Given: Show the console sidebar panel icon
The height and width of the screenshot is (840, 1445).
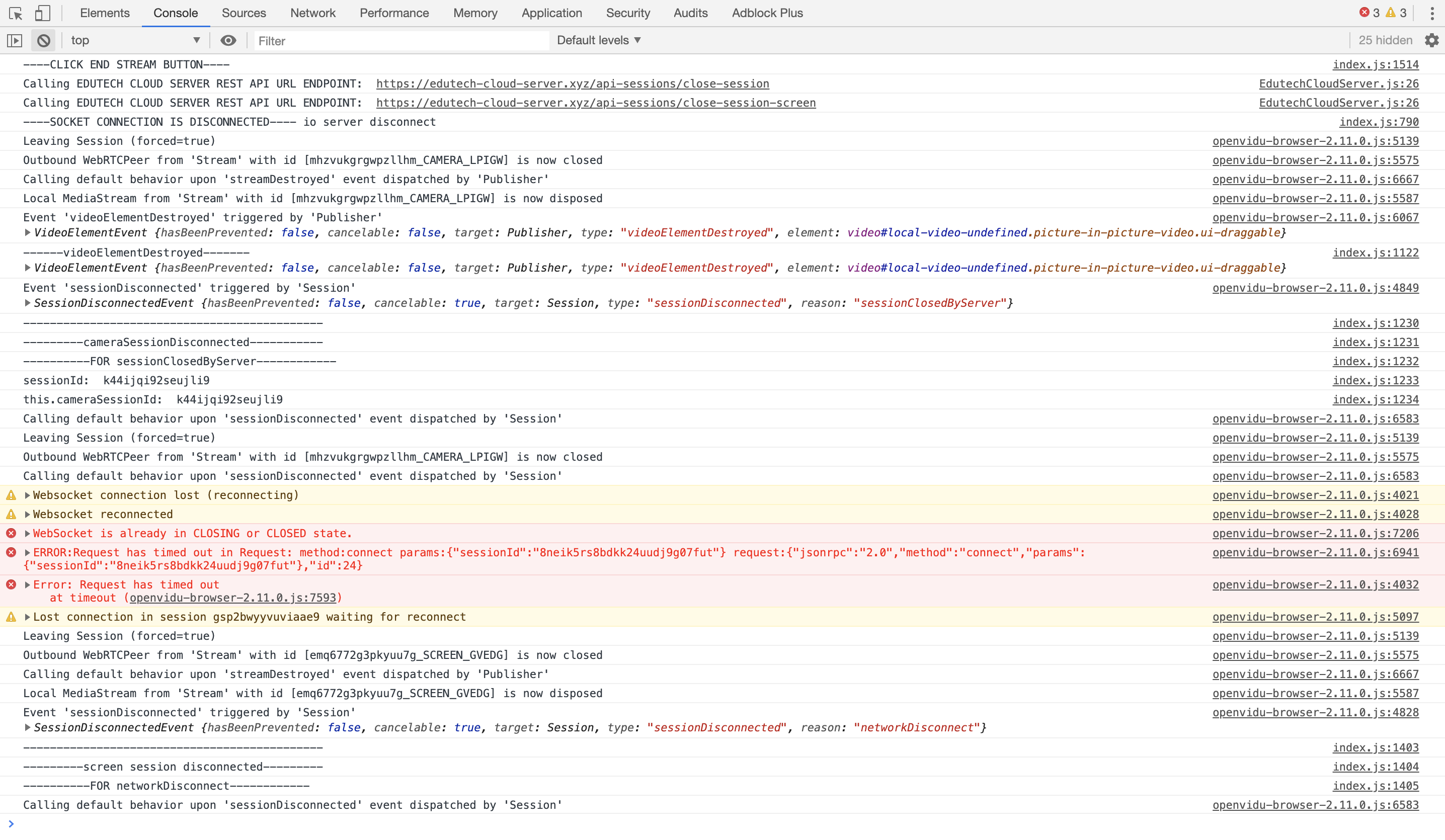Looking at the screenshot, I should coord(14,41).
